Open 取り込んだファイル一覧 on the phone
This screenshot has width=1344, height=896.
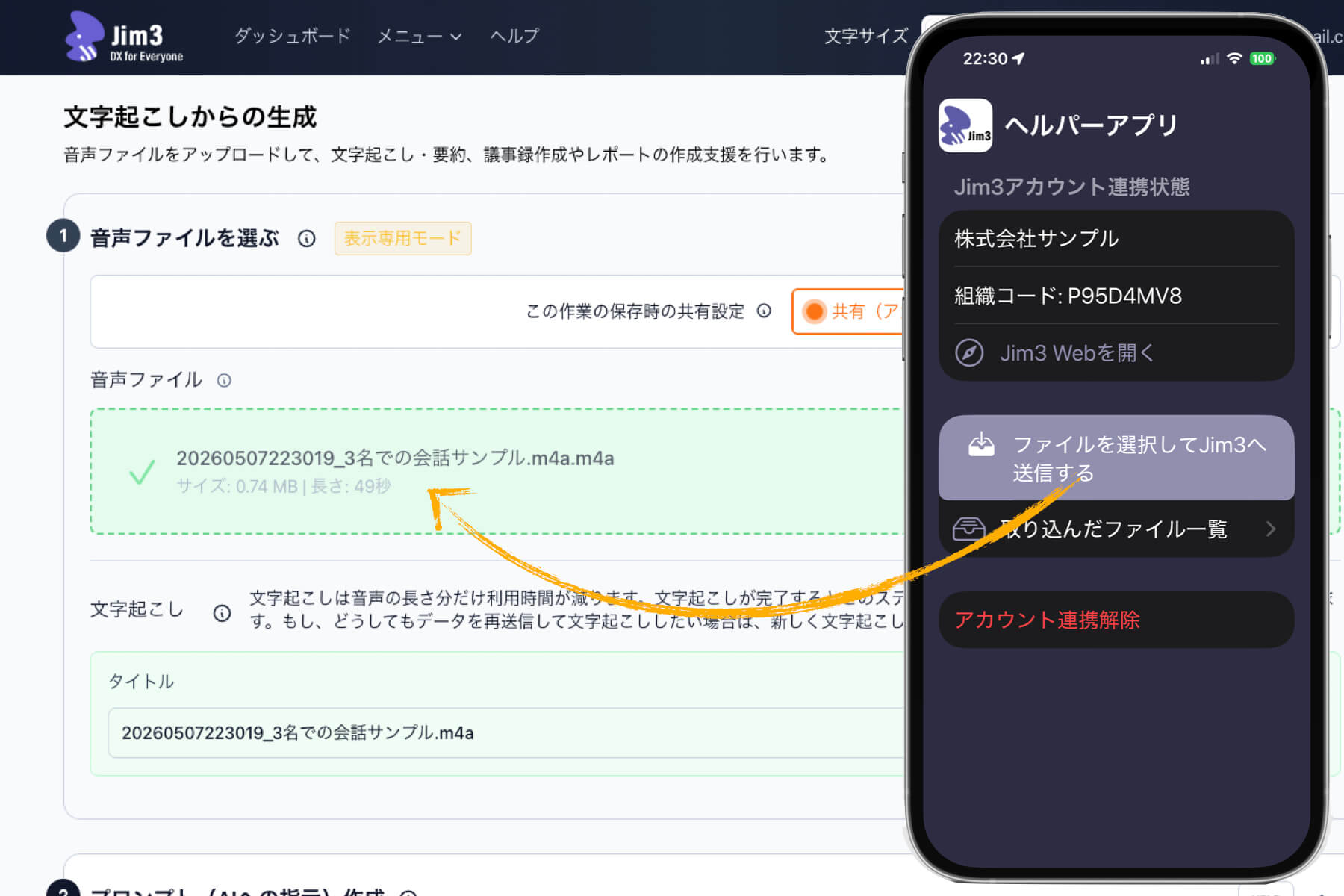click(1116, 529)
